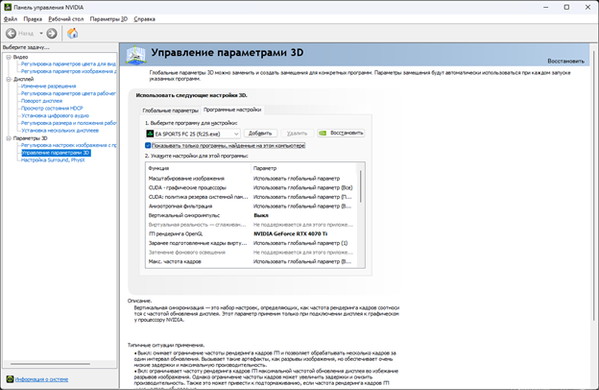
Task: Open Поворот дисплея in the tree
Action: 42,101
